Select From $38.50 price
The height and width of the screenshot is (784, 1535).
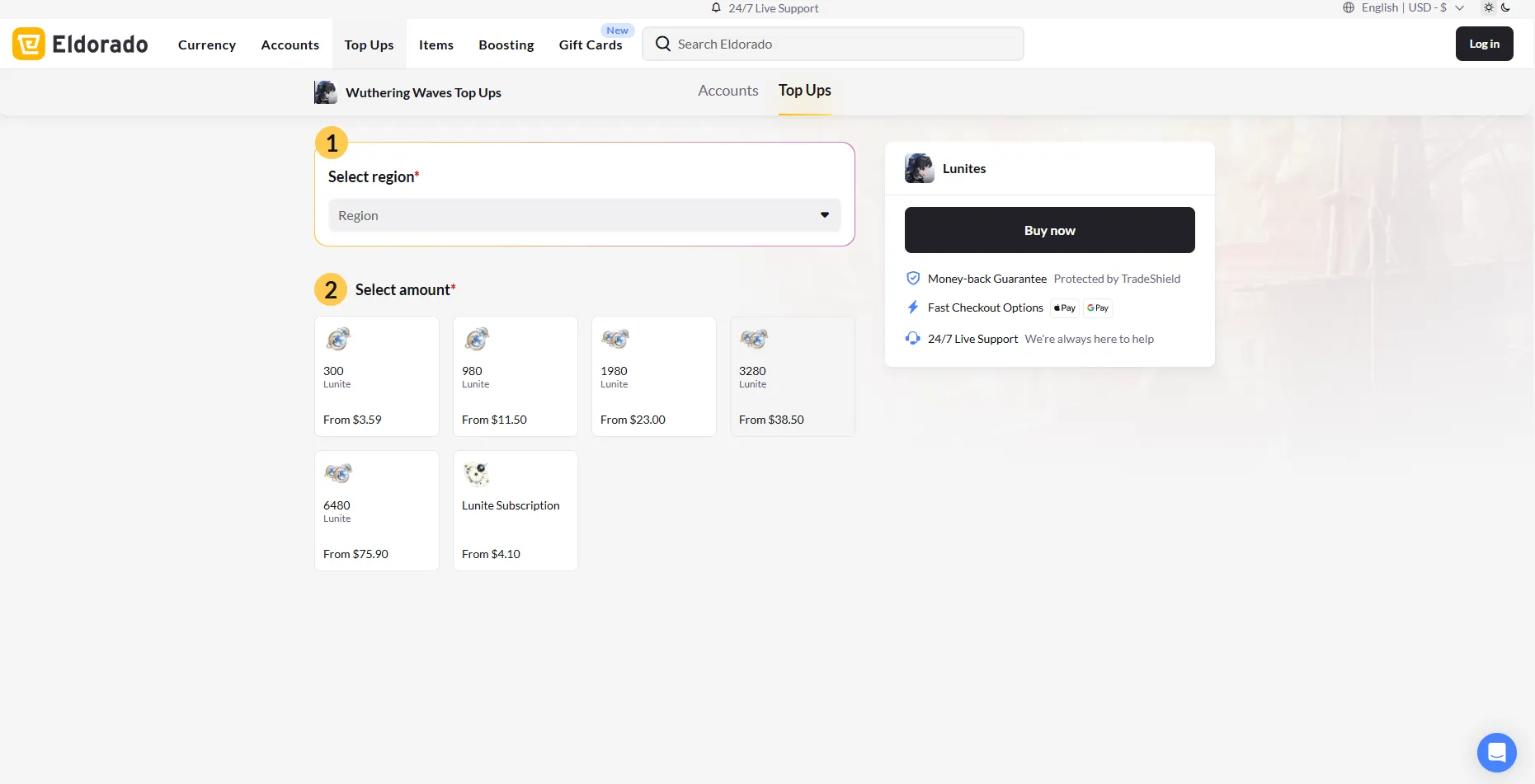[x=771, y=420]
